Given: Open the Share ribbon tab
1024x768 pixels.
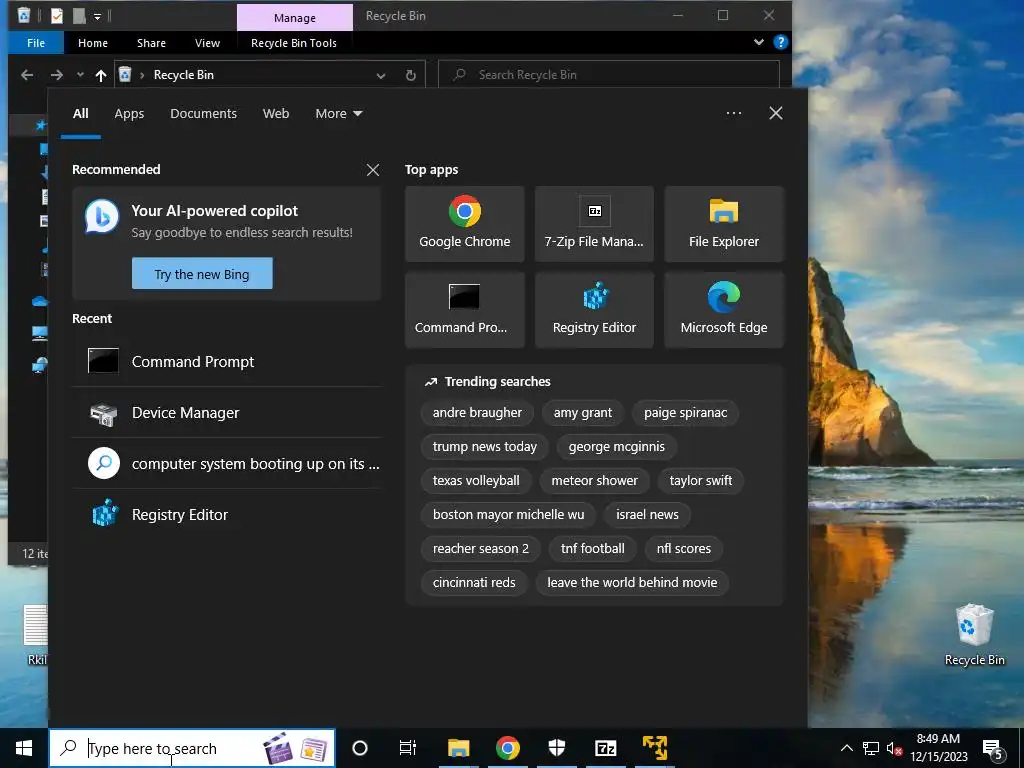Looking at the screenshot, I should coord(151,43).
